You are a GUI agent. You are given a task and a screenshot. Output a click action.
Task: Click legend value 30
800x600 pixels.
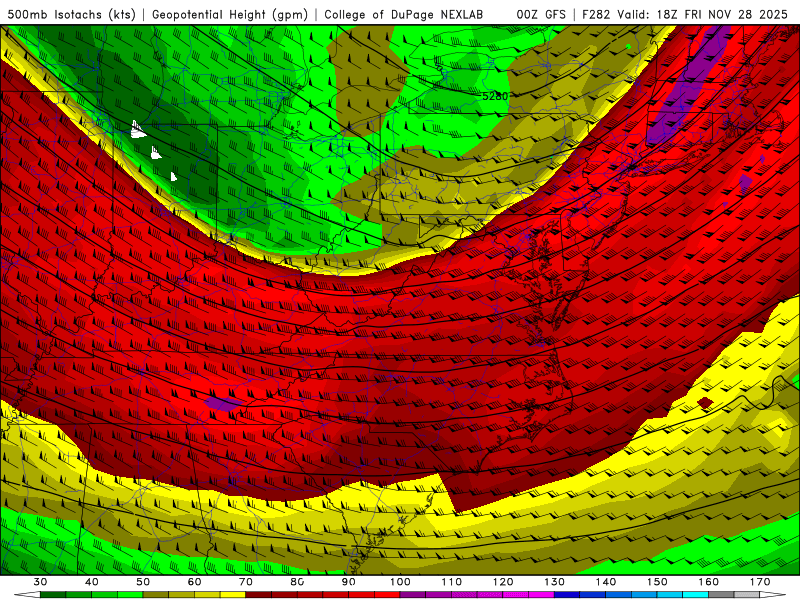40,582
